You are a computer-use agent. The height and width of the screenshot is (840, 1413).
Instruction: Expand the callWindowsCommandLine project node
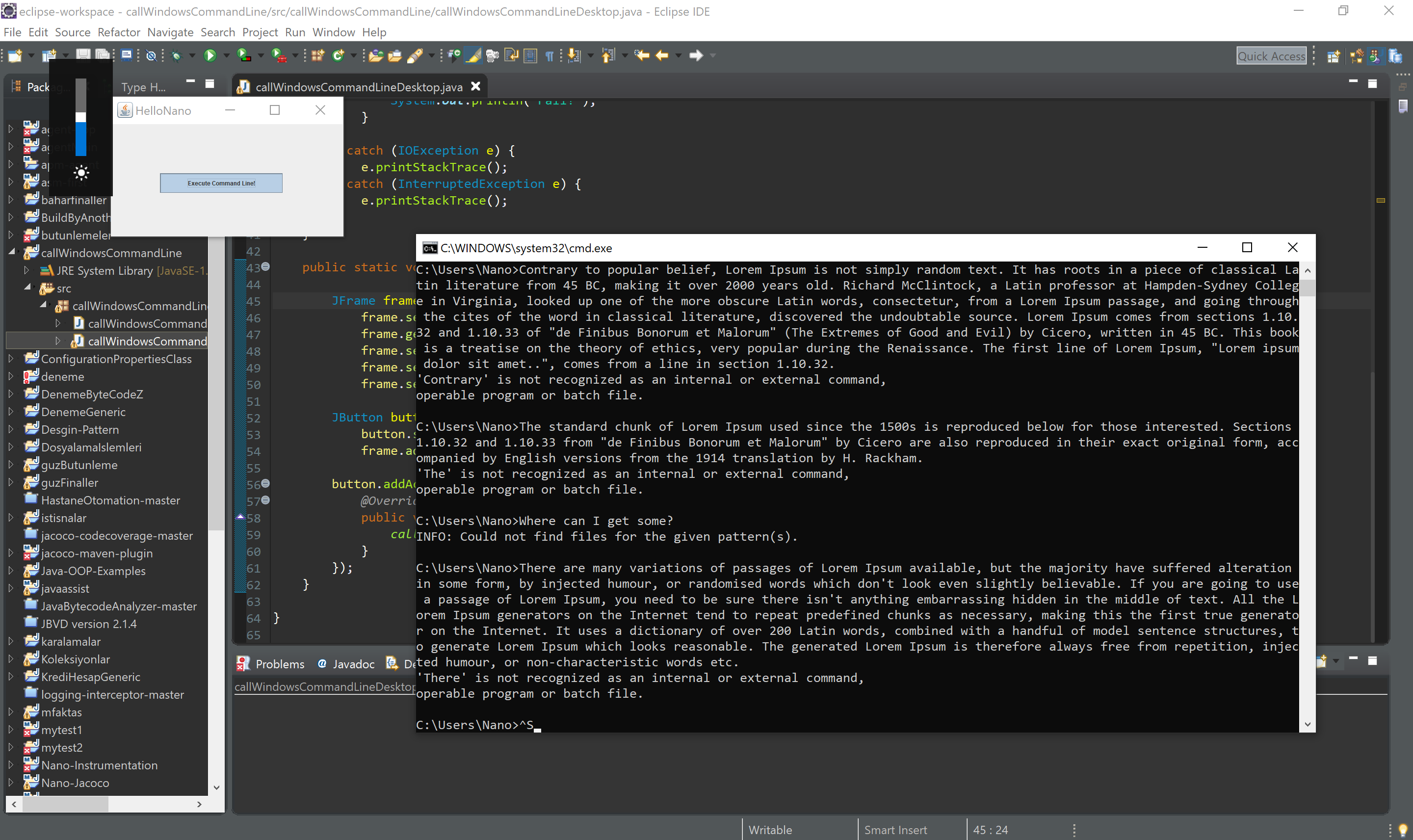pyautogui.click(x=12, y=253)
